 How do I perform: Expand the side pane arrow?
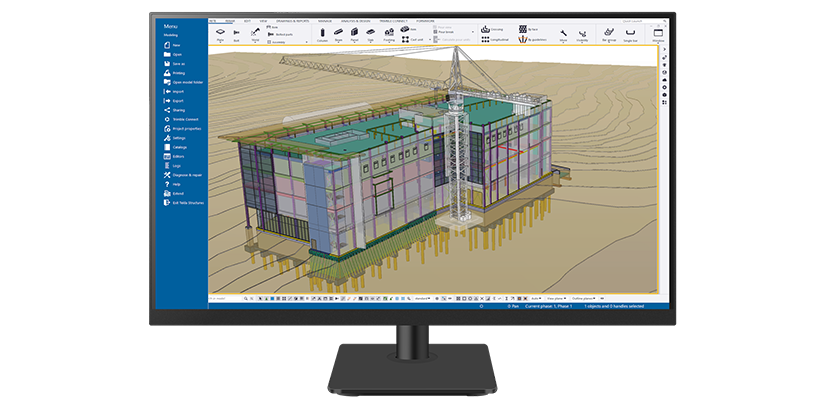(x=665, y=49)
